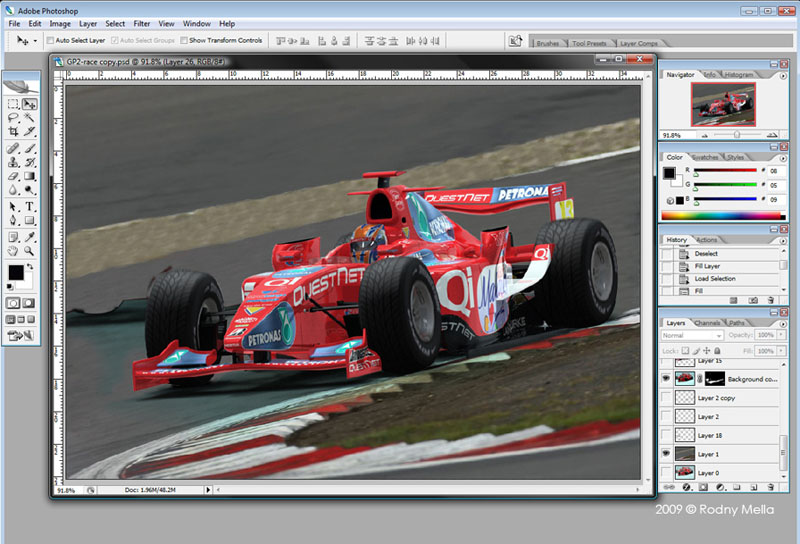The image size is (800, 544).
Task: Select the Rectangular Marquee tool
Action: (x=13, y=103)
